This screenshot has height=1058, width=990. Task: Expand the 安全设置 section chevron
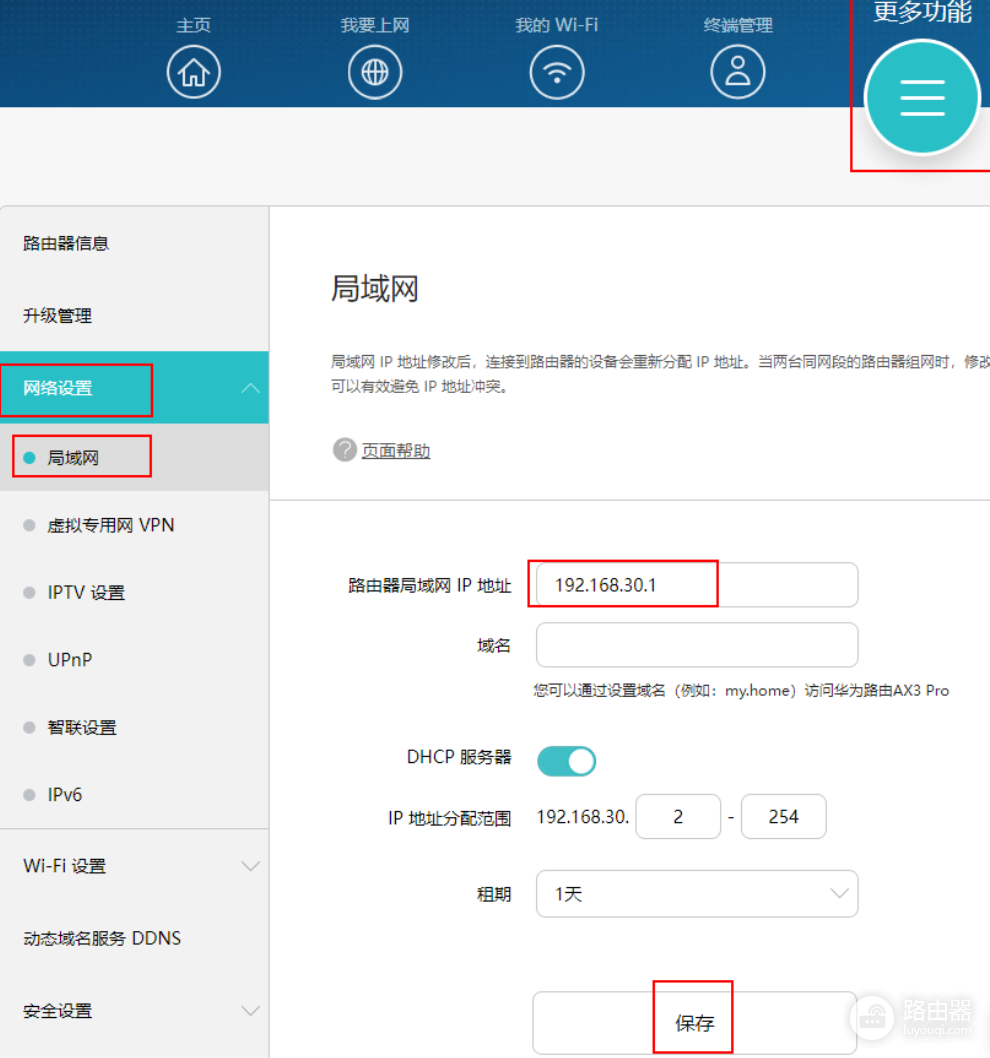(x=250, y=1011)
